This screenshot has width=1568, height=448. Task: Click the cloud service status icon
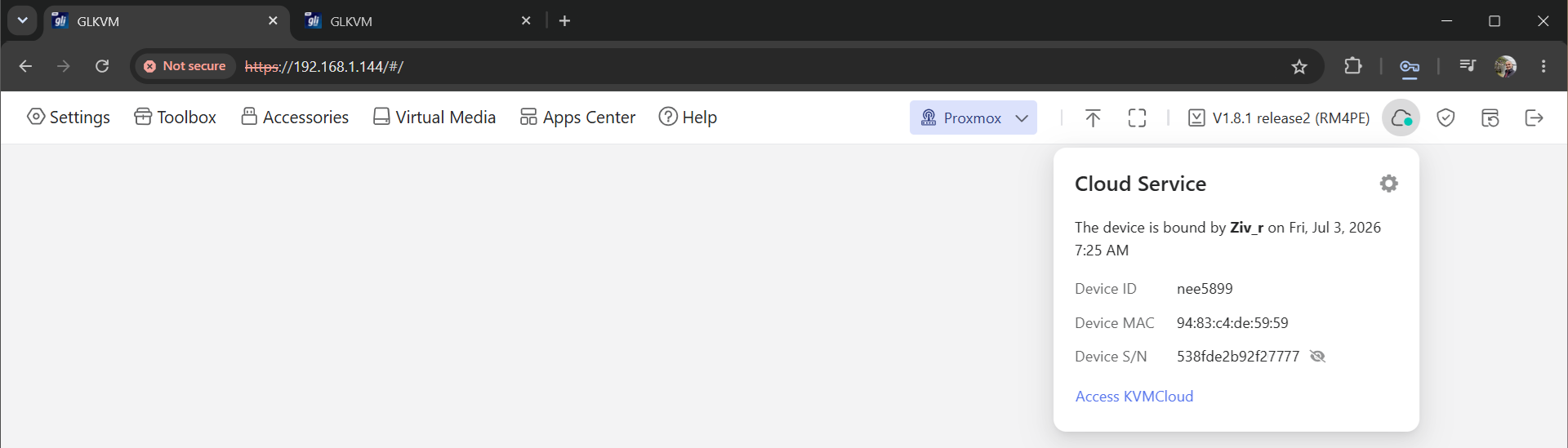(x=1401, y=118)
